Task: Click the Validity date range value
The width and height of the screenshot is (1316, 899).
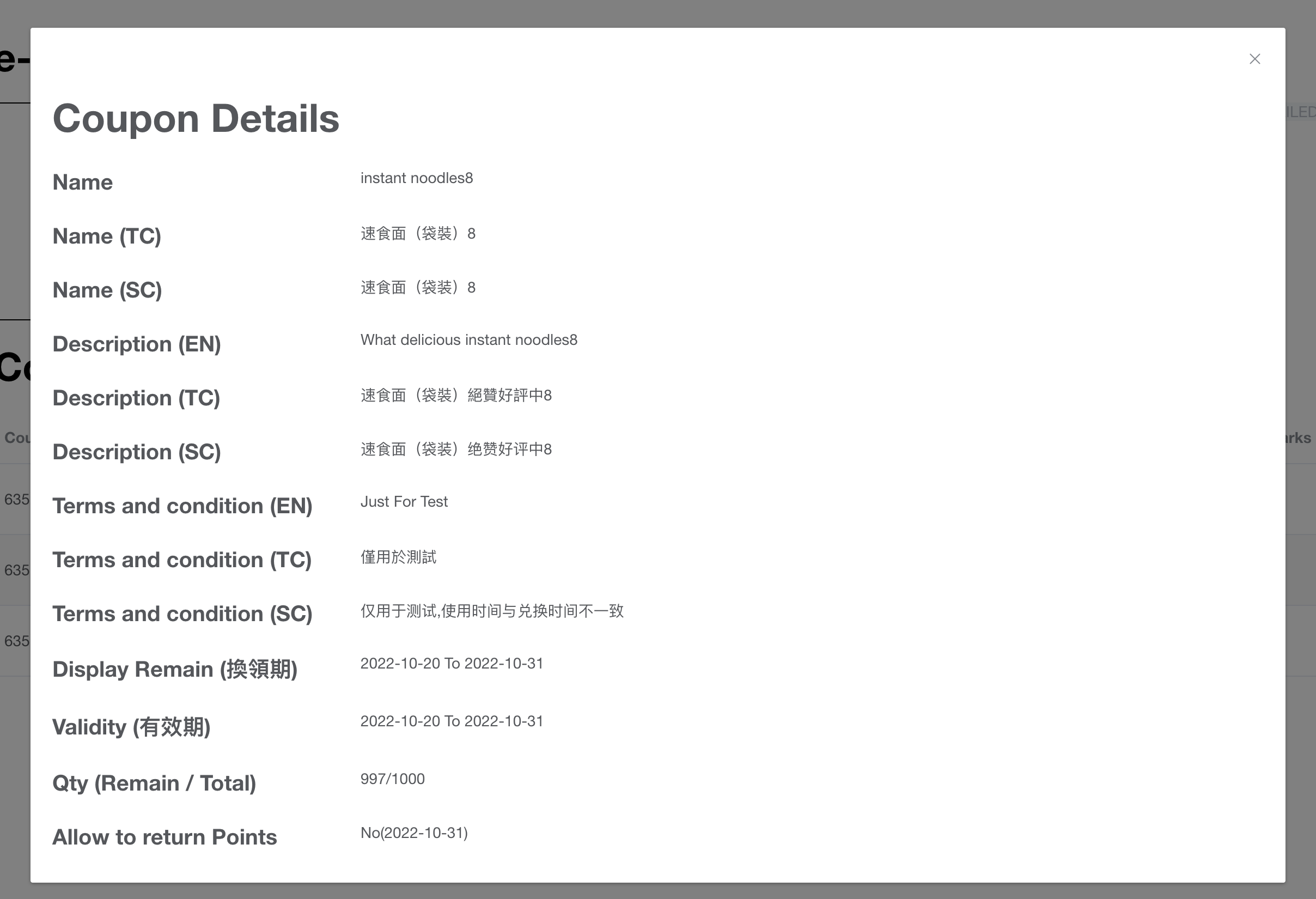Action: point(452,721)
